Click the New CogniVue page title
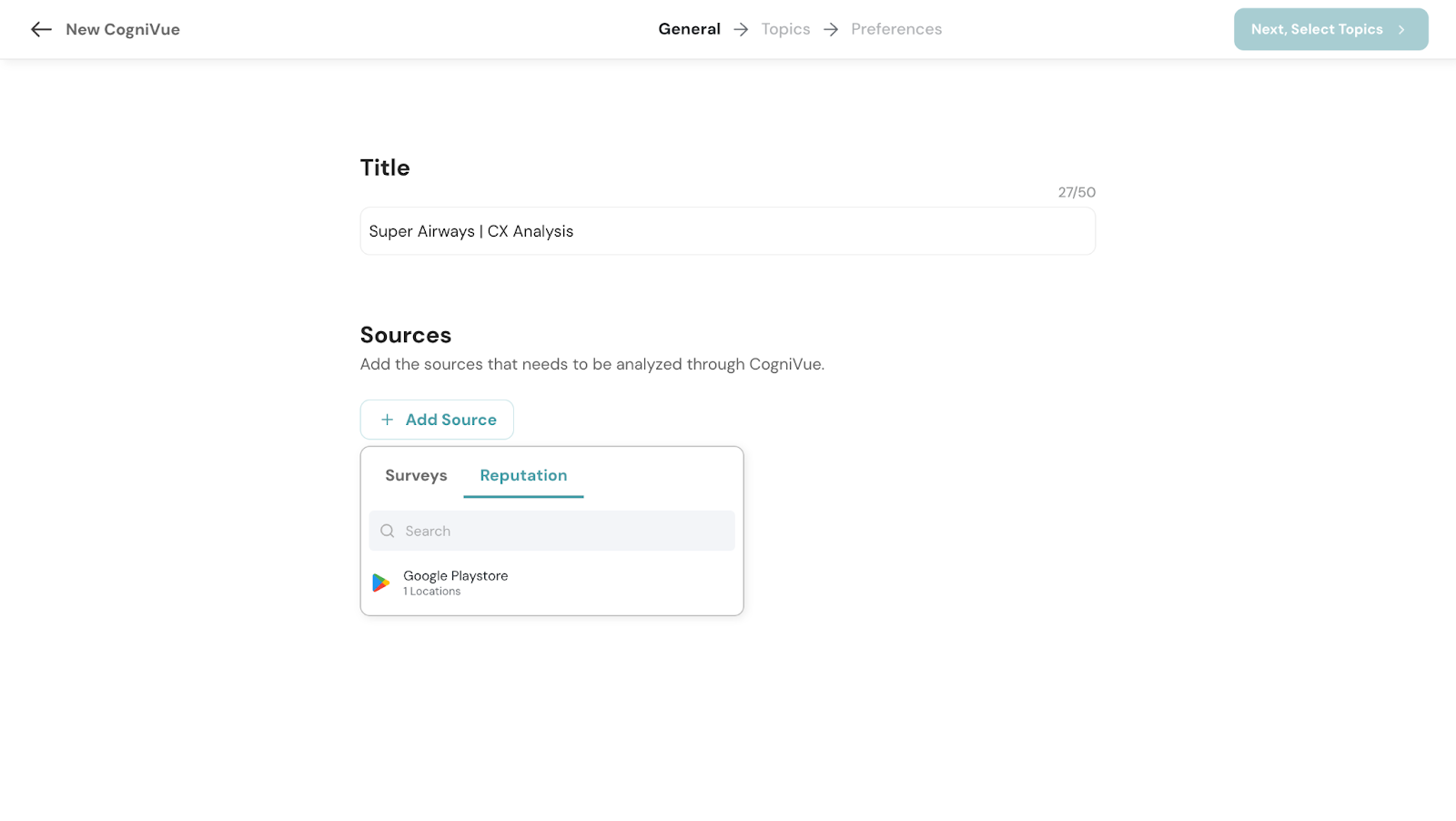The height and width of the screenshot is (821, 1456). pyautogui.click(x=123, y=29)
